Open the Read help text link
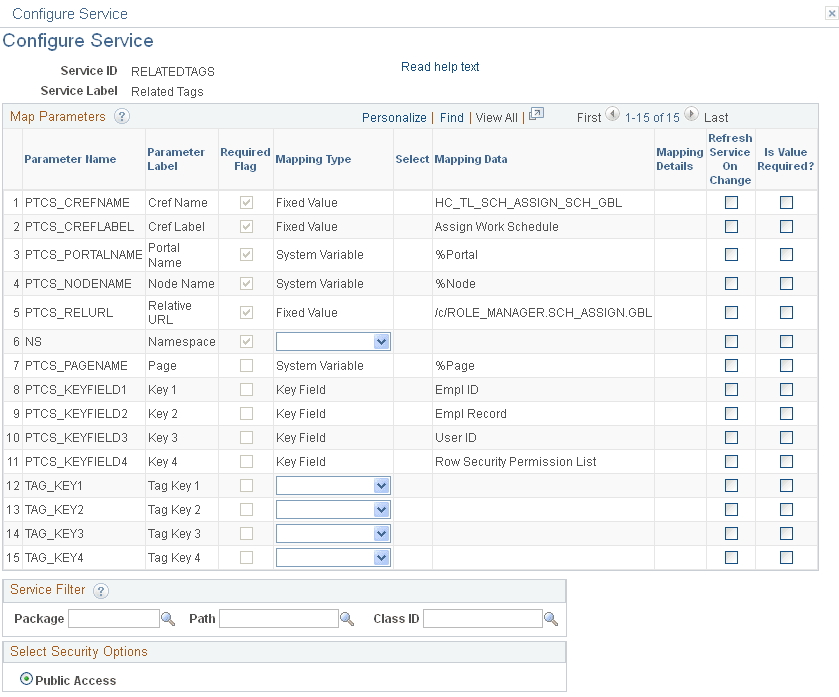The height and width of the screenshot is (697, 839). [x=440, y=67]
